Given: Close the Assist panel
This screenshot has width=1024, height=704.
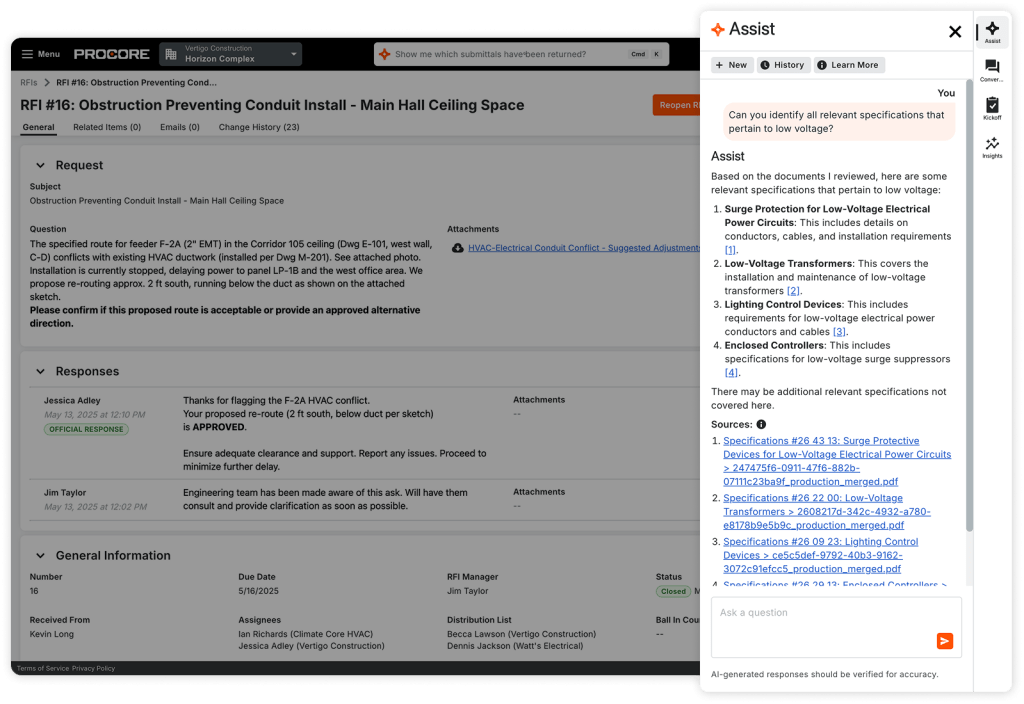Looking at the screenshot, I should 955,31.
